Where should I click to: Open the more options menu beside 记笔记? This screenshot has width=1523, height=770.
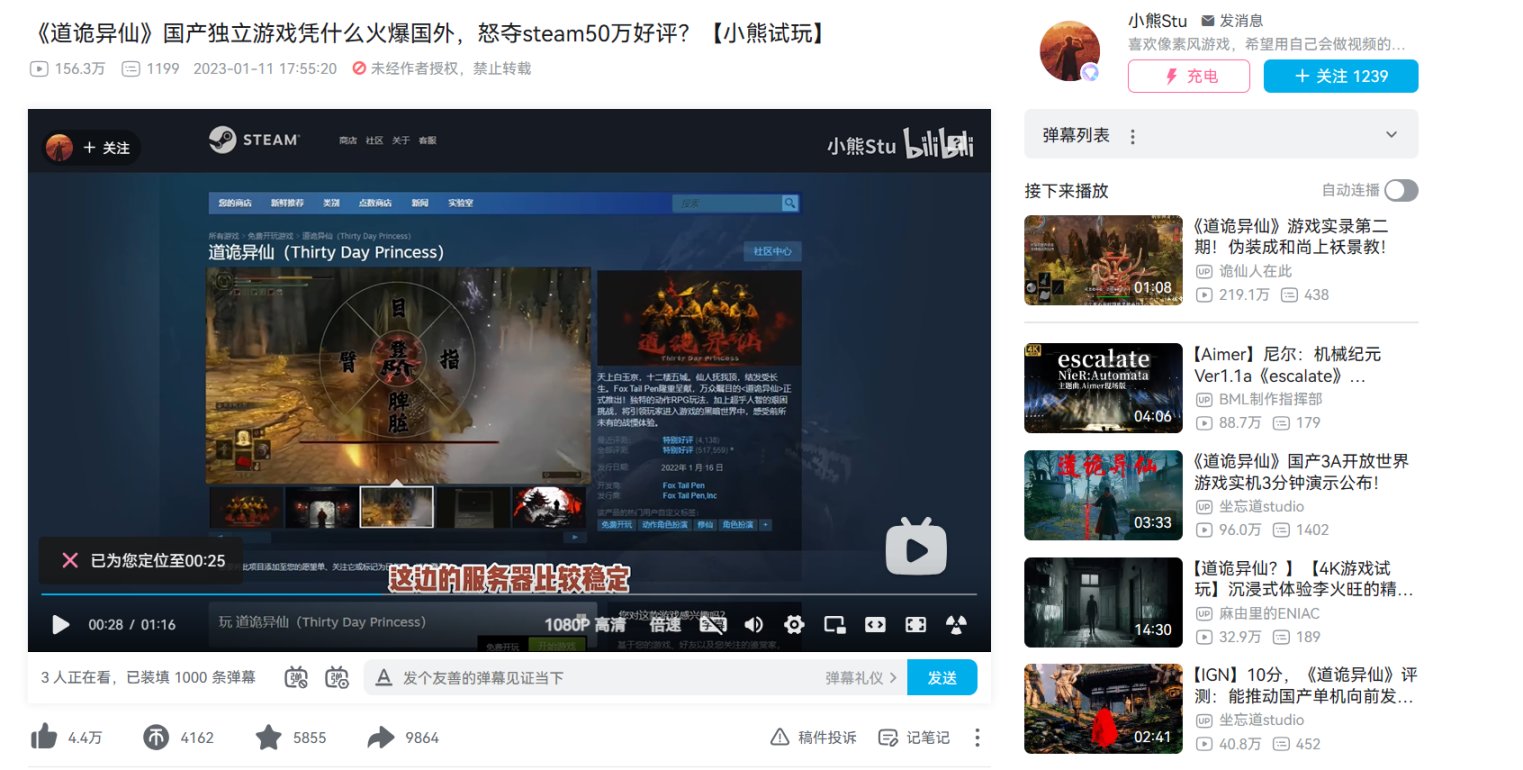(977, 738)
